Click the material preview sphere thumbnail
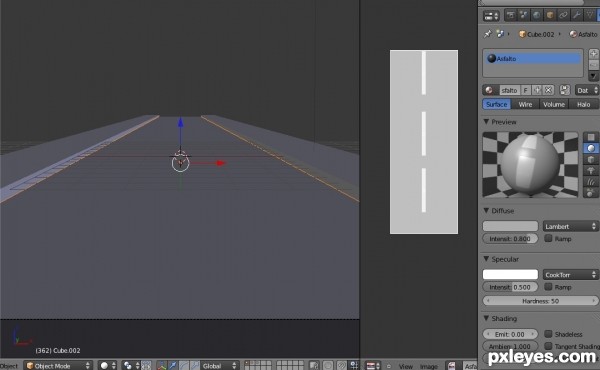 530,165
